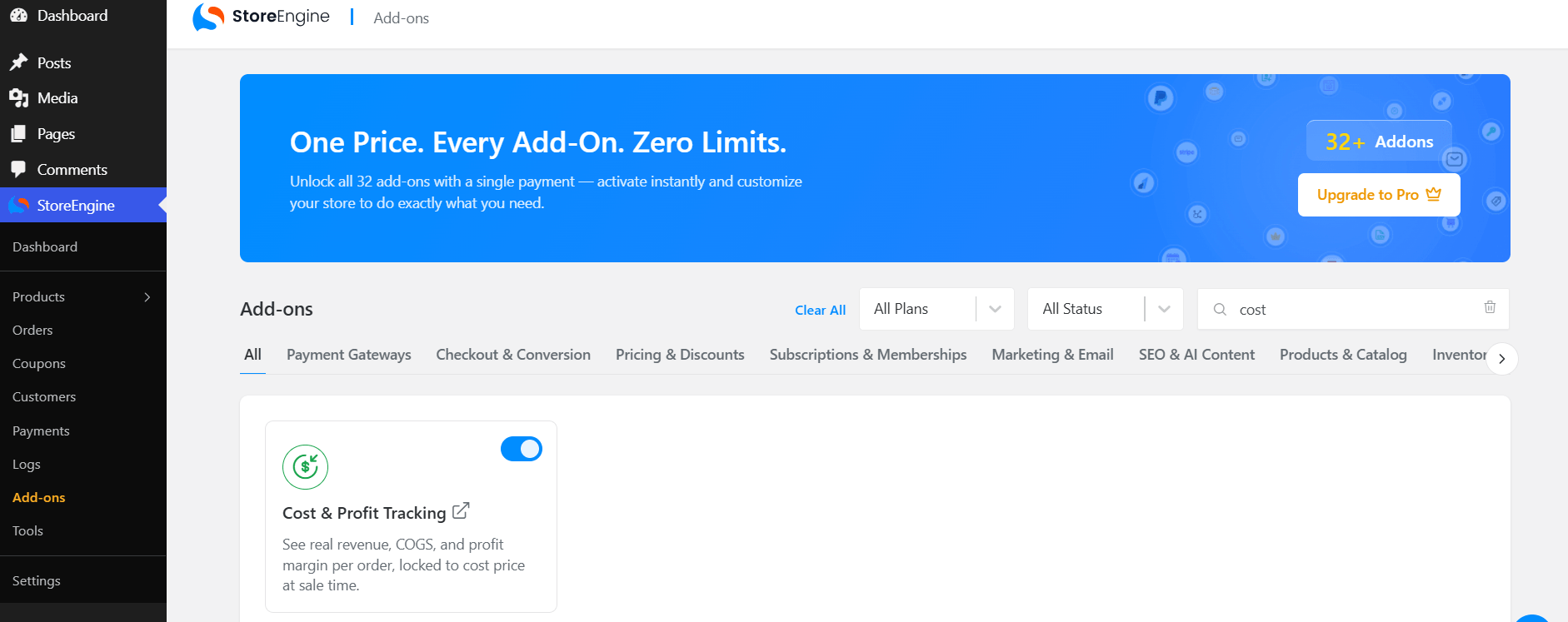Click the Clear All link
1568x622 pixels.
coord(820,310)
